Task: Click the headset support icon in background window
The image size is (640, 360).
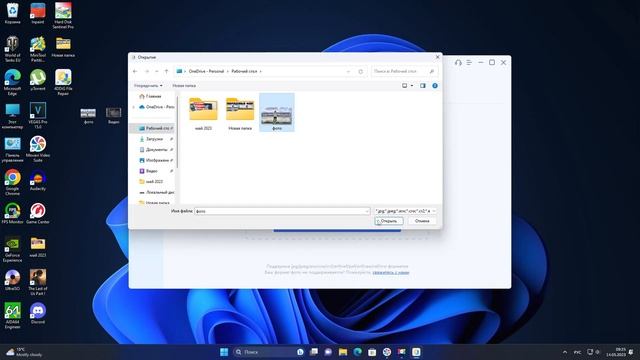Action: pos(458,62)
